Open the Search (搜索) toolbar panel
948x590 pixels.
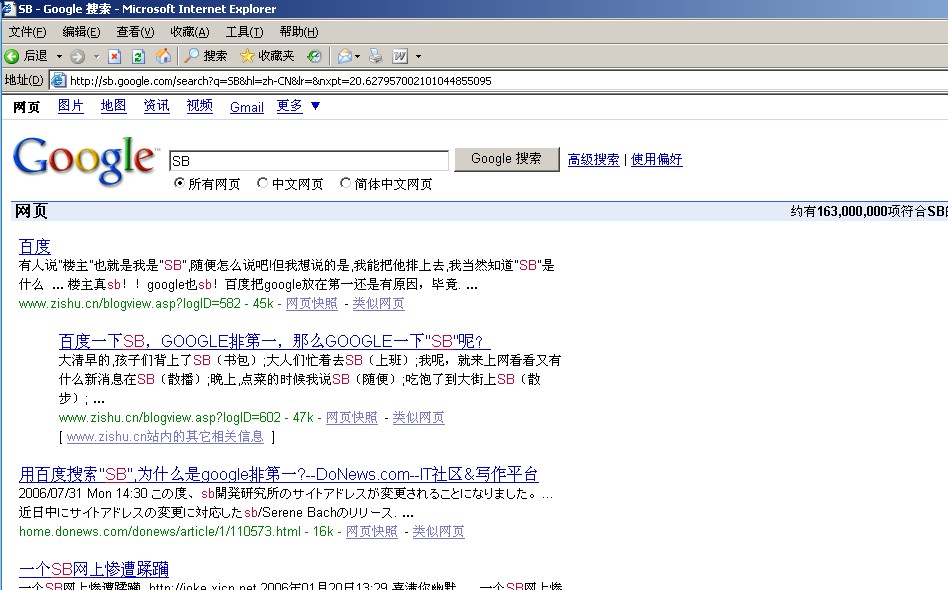[205, 56]
